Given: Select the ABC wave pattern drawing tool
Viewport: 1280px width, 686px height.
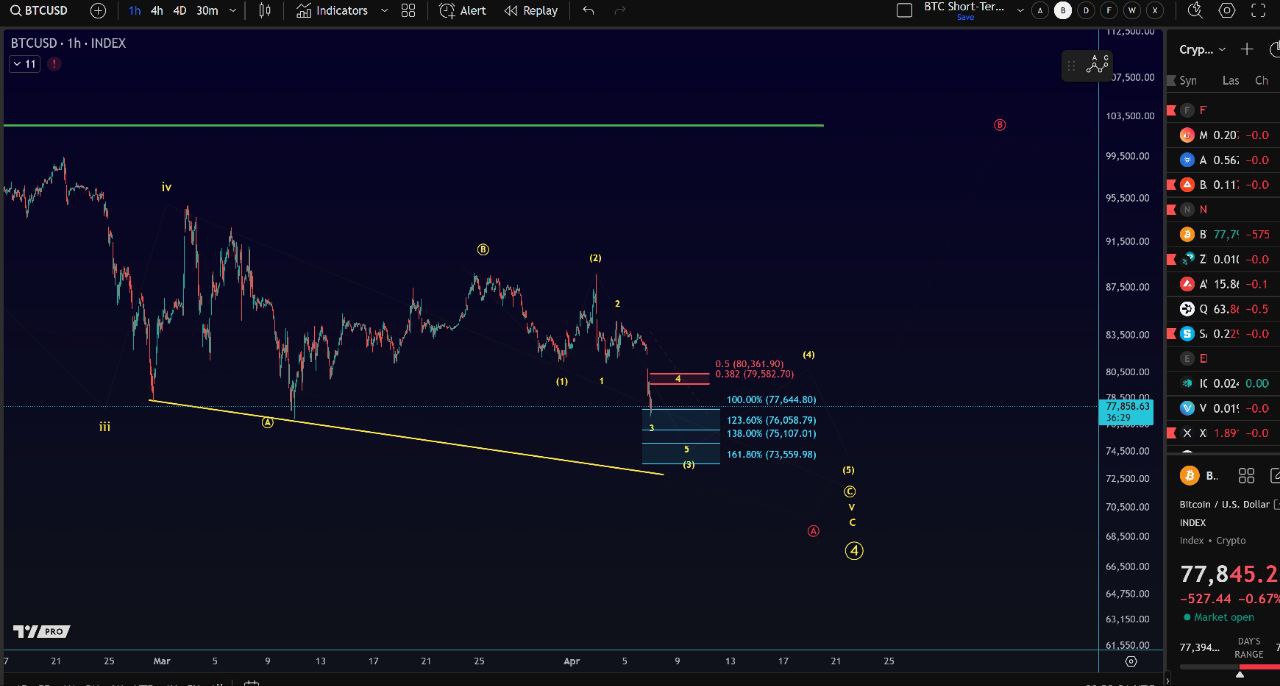Looking at the screenshot, I should pos(1098,64).
